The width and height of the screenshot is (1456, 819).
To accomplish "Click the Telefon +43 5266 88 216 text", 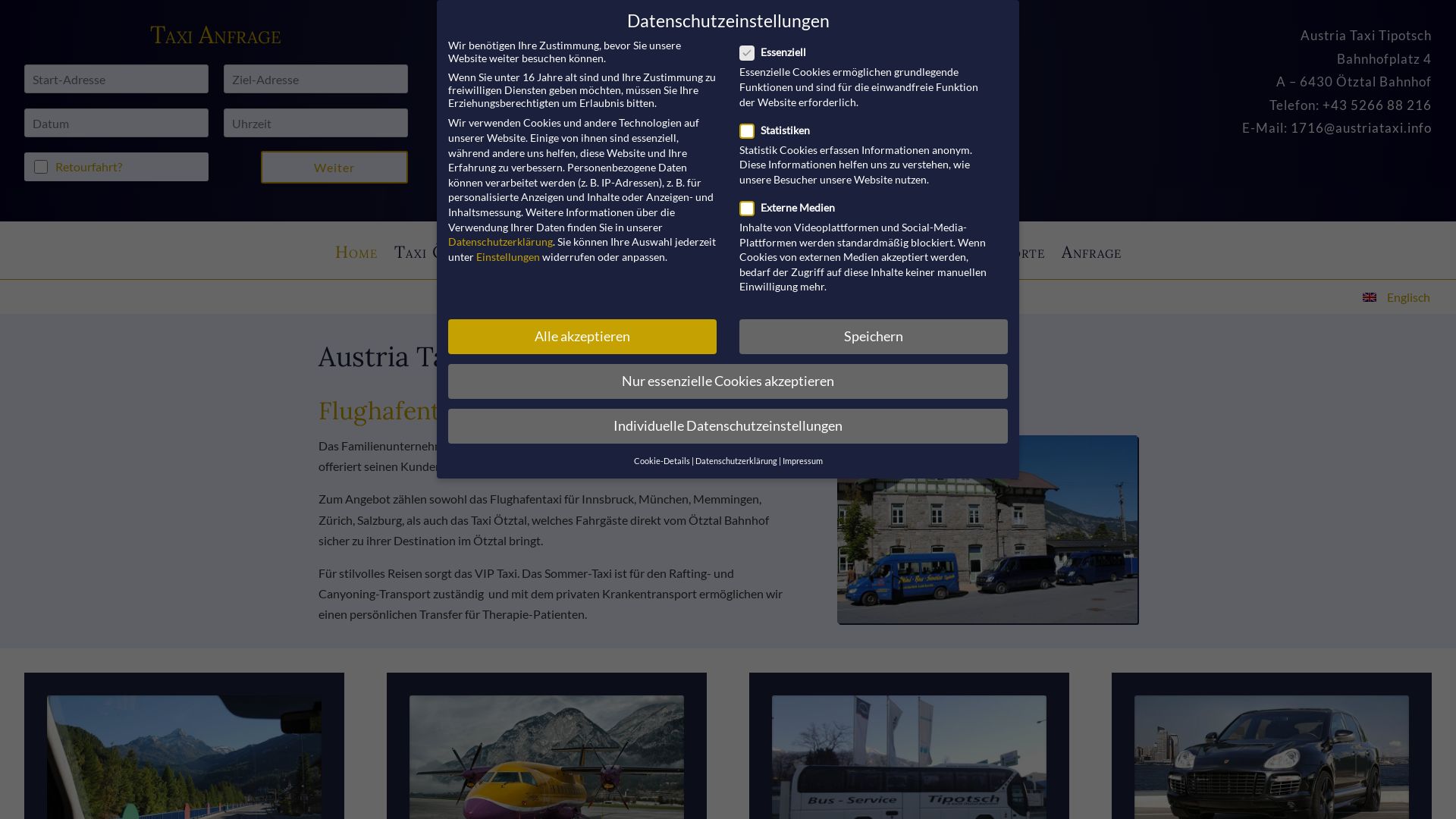I will click(1350, 105).
